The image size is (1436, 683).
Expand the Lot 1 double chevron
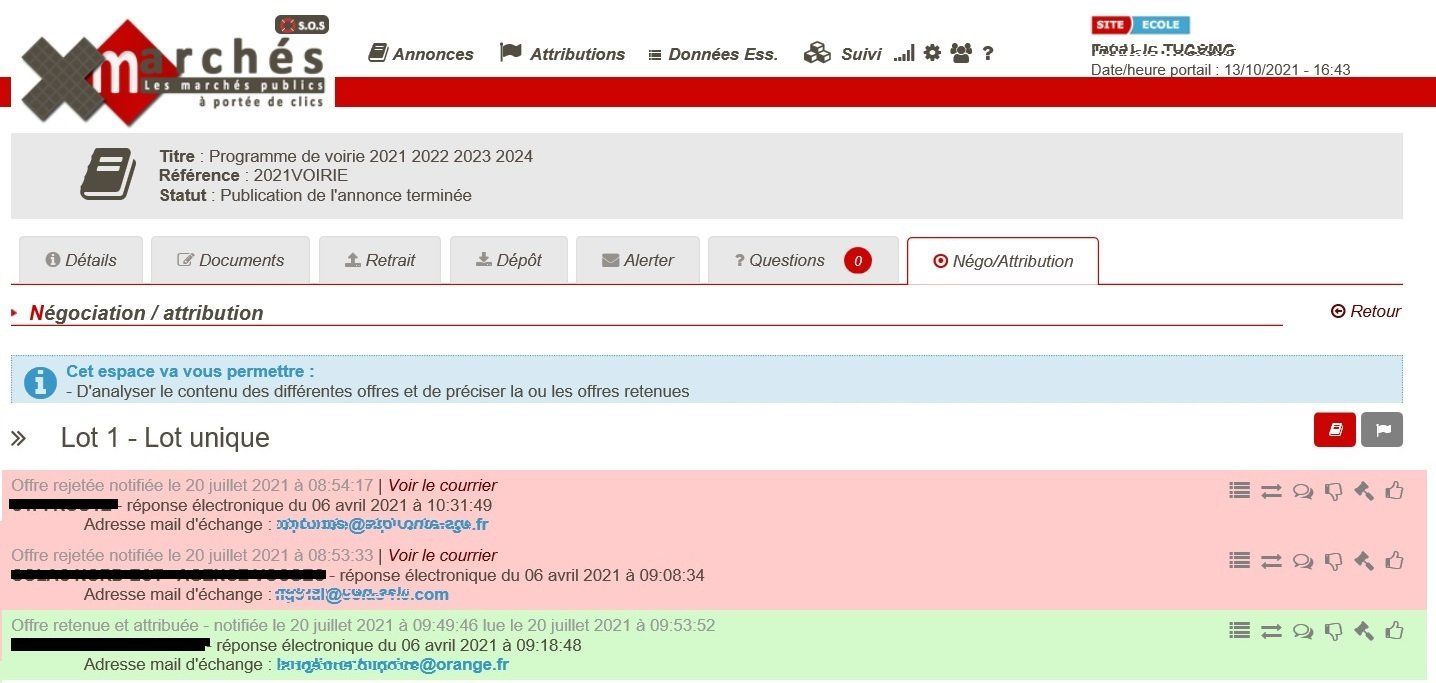18,438
